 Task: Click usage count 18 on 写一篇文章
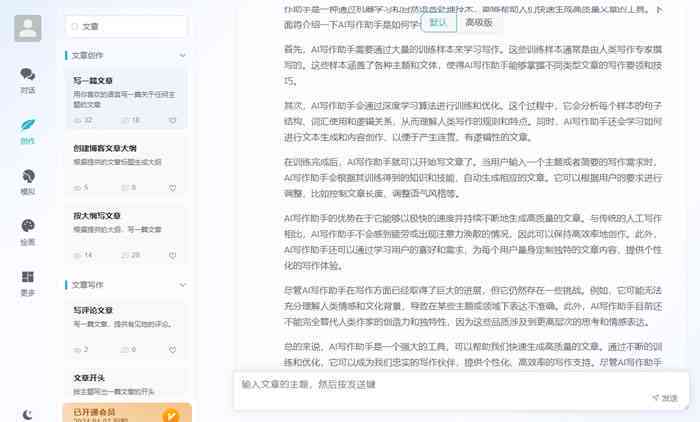click(131, 120)
